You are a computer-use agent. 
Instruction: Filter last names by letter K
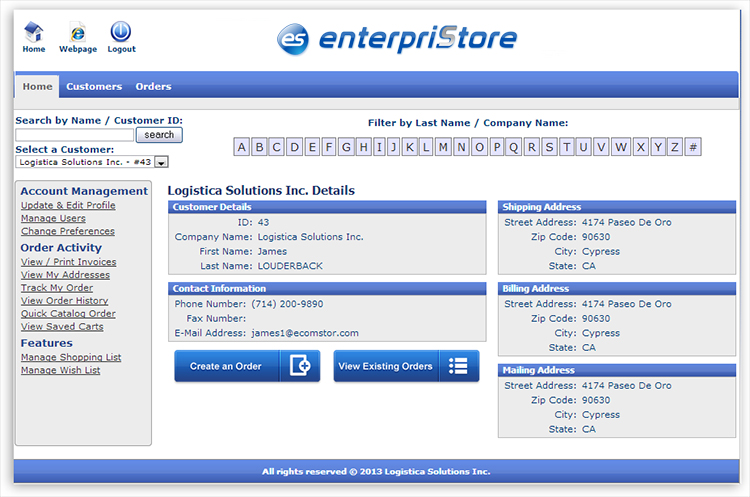click(x=410, y=147)
